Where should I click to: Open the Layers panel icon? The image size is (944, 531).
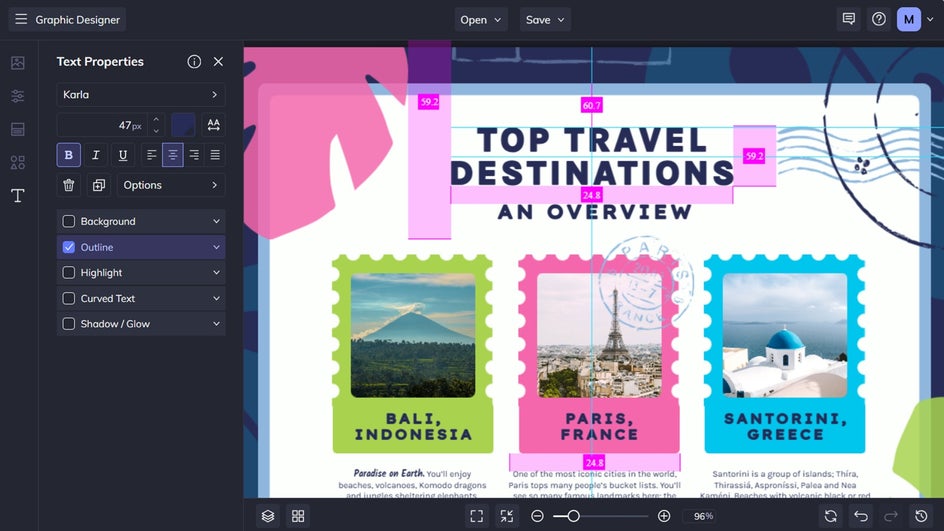pos(268,516)
